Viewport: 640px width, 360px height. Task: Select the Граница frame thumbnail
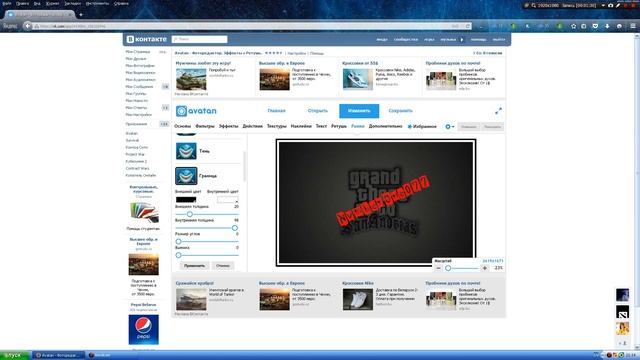coord(186,176)
